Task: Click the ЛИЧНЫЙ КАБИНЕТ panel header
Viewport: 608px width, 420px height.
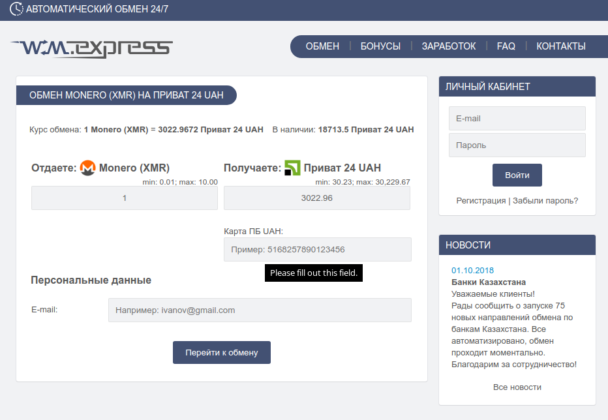Action: 517,86
